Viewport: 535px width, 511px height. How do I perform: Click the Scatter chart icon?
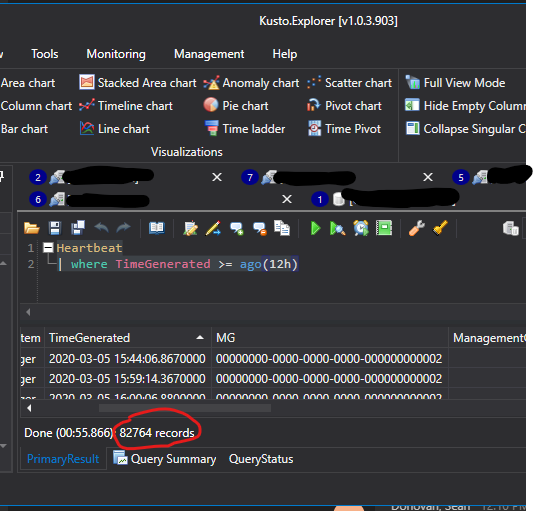(x=314, y=83)
